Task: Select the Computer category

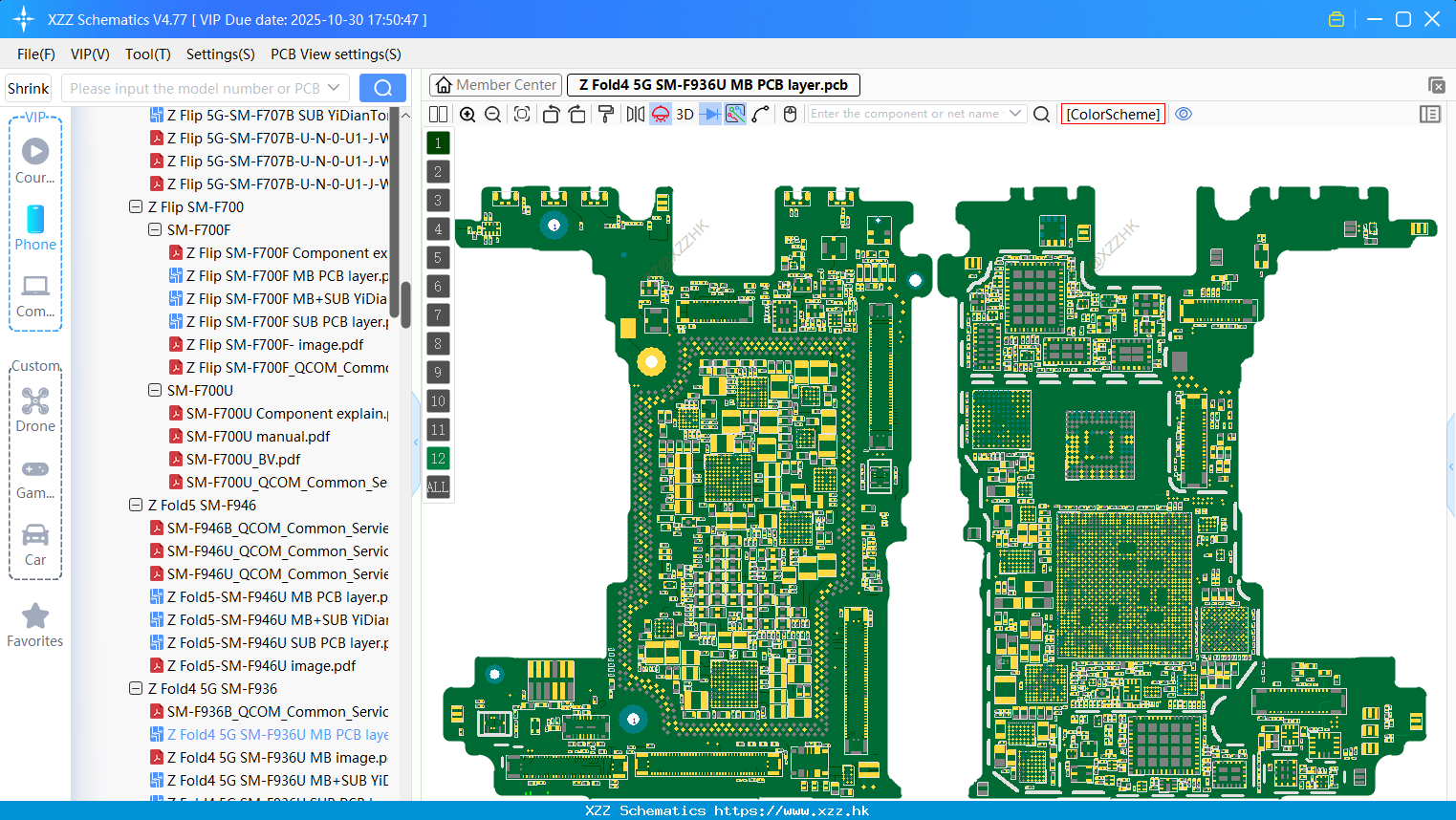Action: 35,295
